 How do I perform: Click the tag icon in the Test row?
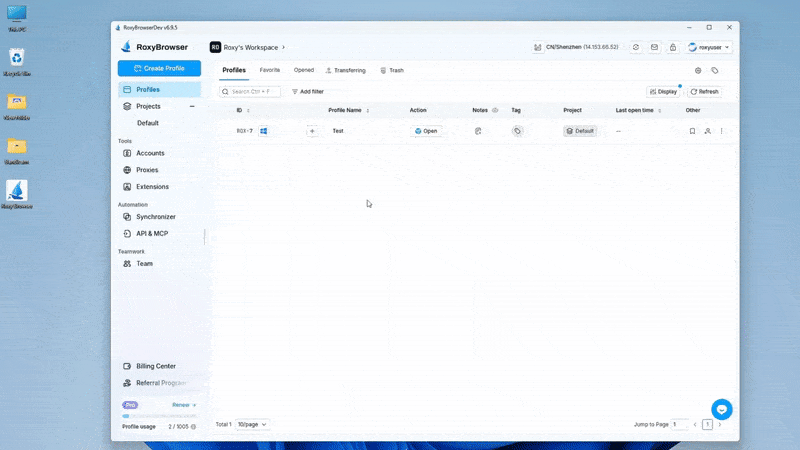517,131
